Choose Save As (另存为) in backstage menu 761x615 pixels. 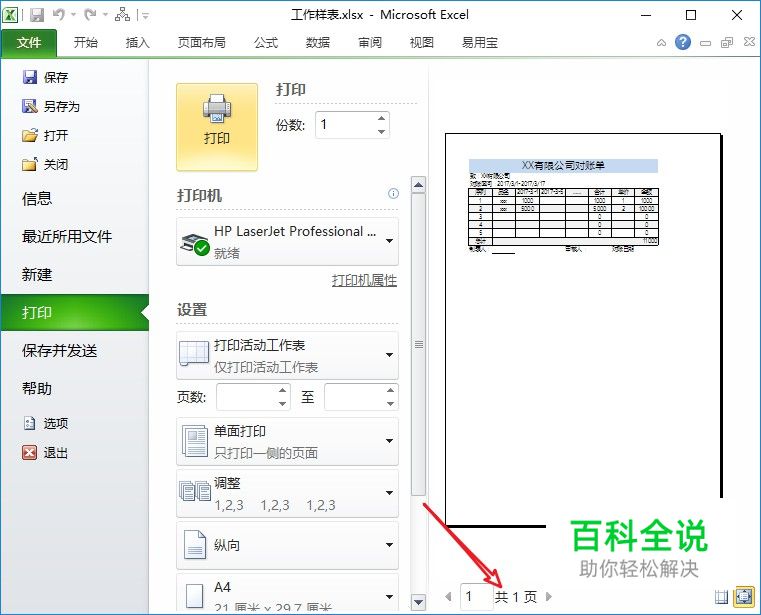click(x=51, y=106)
